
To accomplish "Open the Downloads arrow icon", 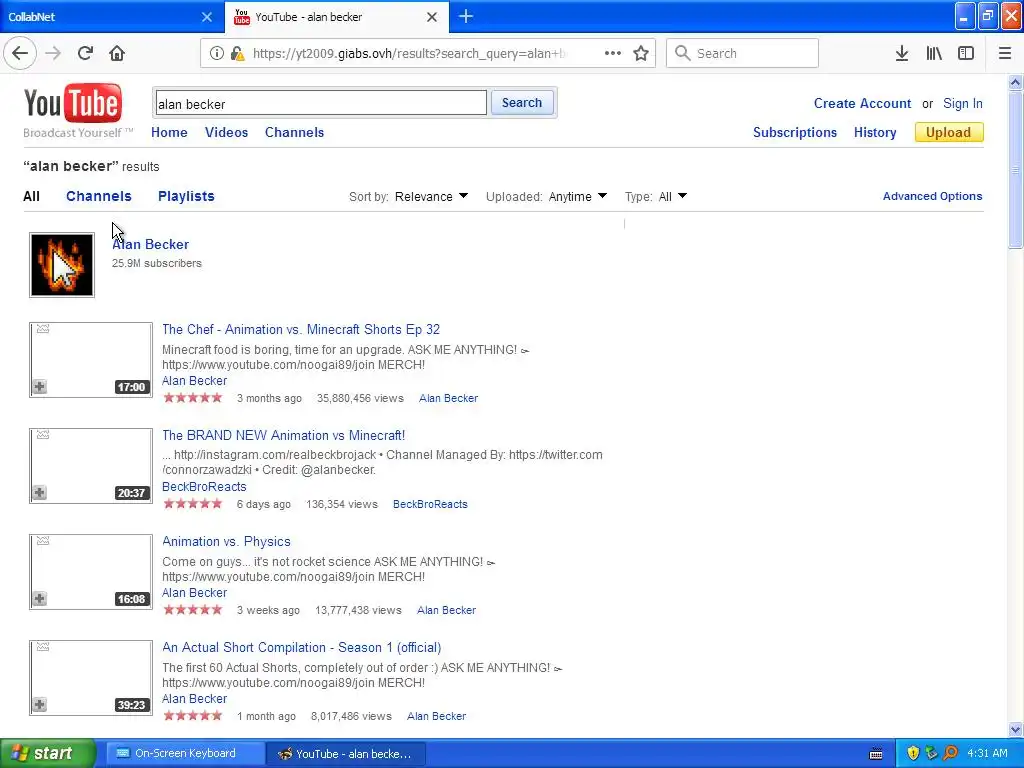I will (902, 53).
